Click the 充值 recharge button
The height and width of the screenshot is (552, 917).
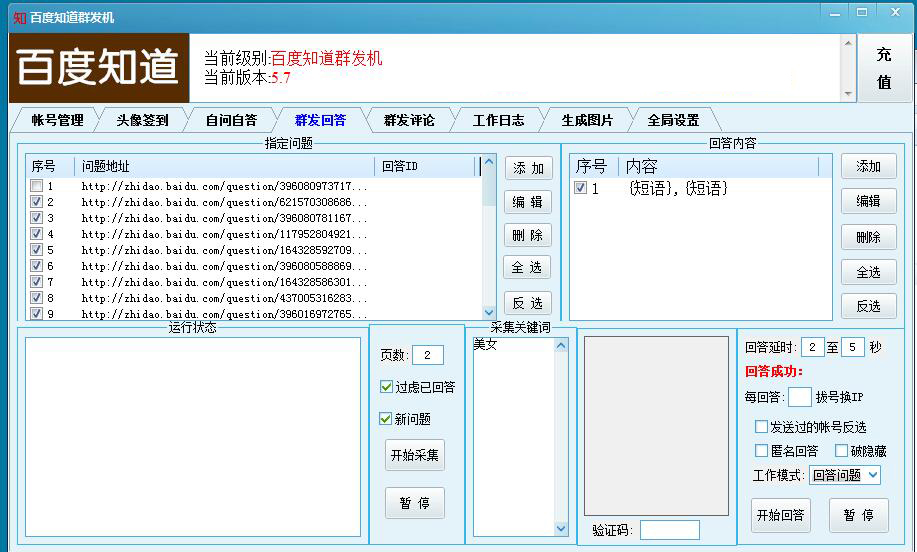pos(884,68)
